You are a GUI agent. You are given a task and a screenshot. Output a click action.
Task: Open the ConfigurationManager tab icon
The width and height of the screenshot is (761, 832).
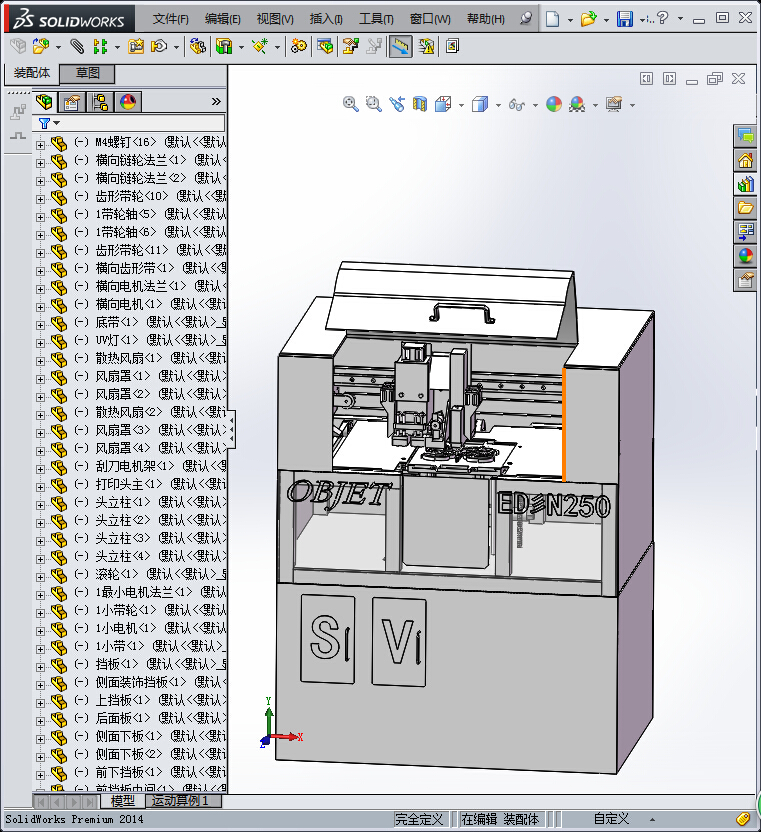100,101
